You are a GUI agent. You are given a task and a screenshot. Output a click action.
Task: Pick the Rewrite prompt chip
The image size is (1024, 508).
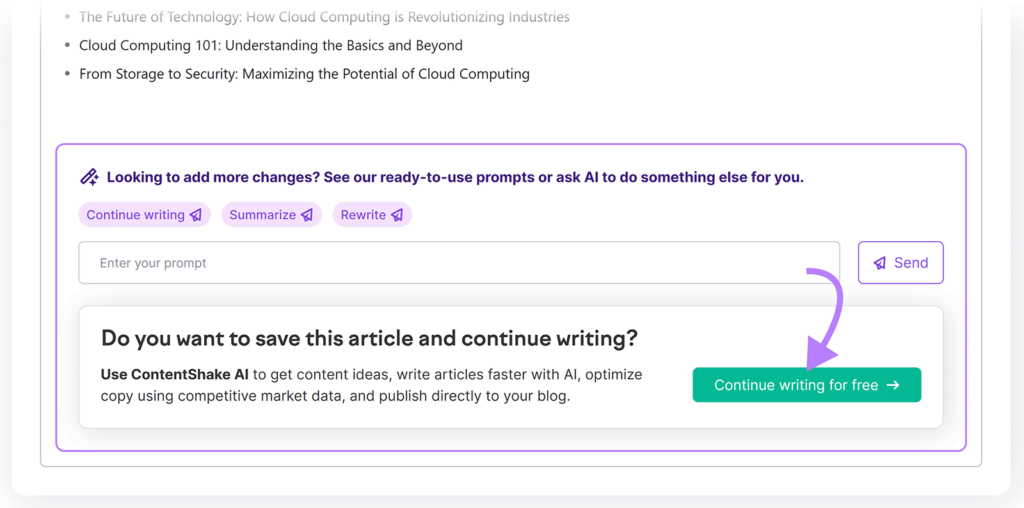point(372,215)
